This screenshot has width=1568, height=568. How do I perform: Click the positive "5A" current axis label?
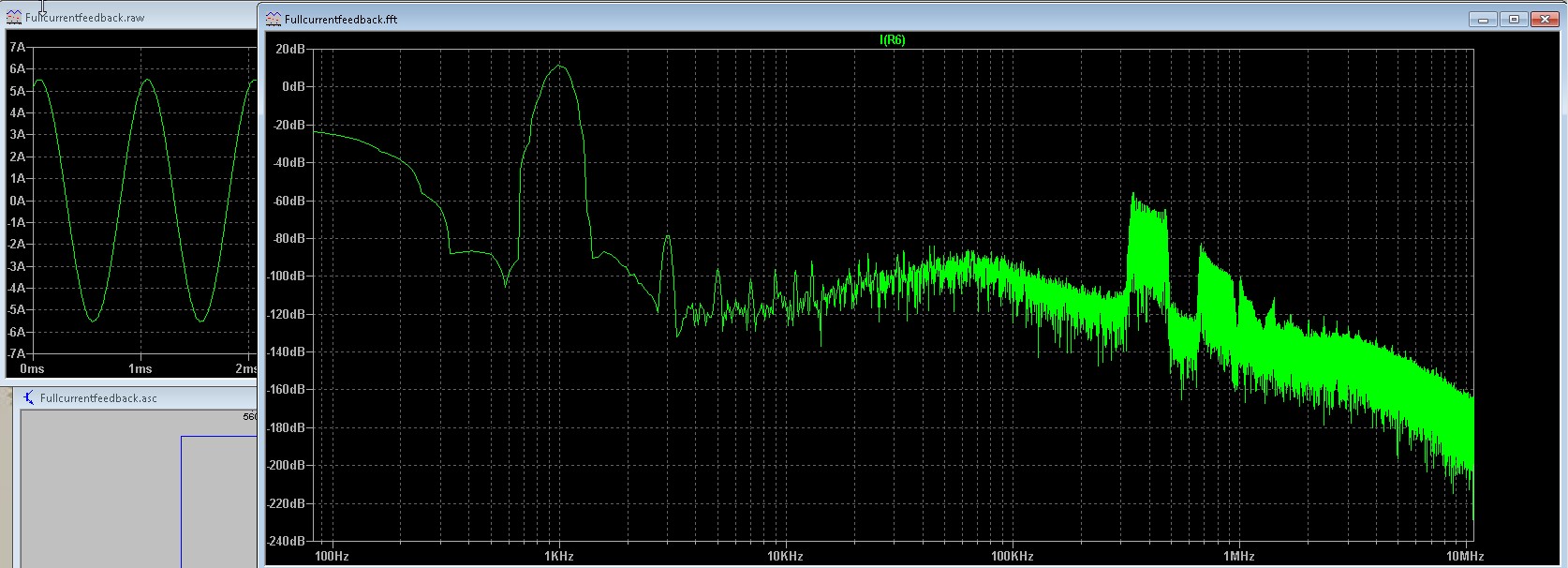point(18,91)
